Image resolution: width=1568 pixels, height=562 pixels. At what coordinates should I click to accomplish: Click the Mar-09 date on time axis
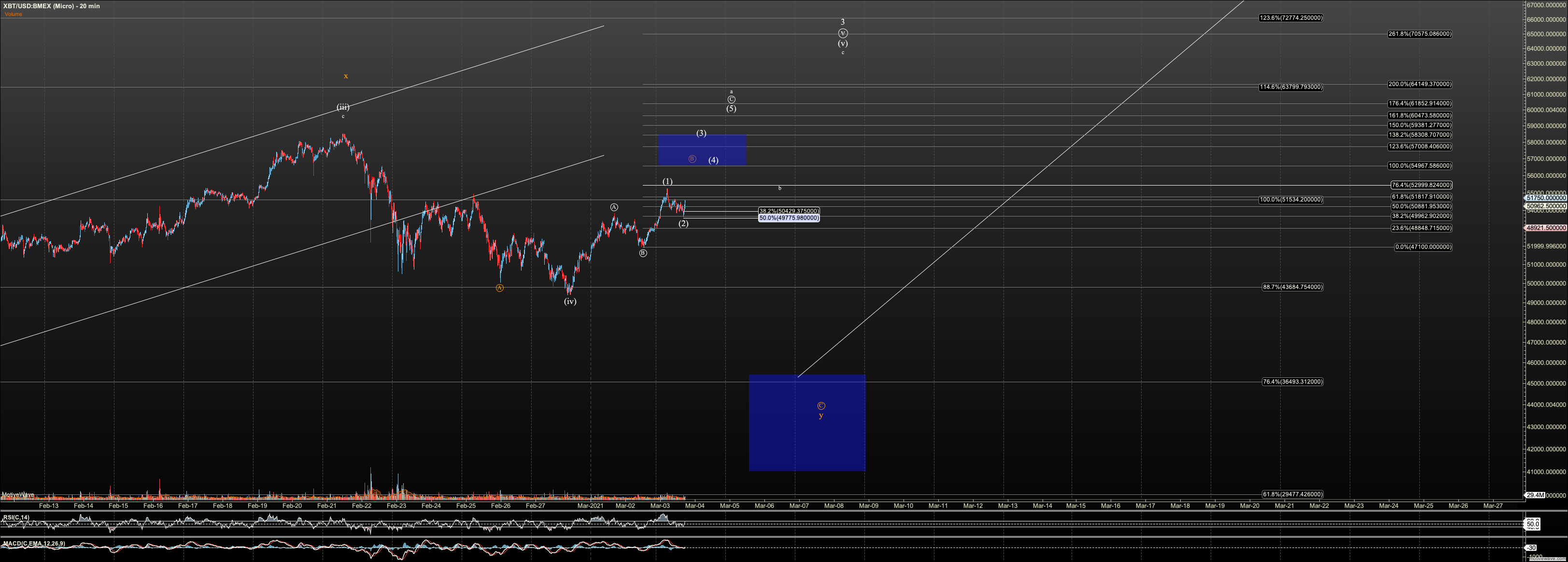pyautogui.click(x=869, y=505)
